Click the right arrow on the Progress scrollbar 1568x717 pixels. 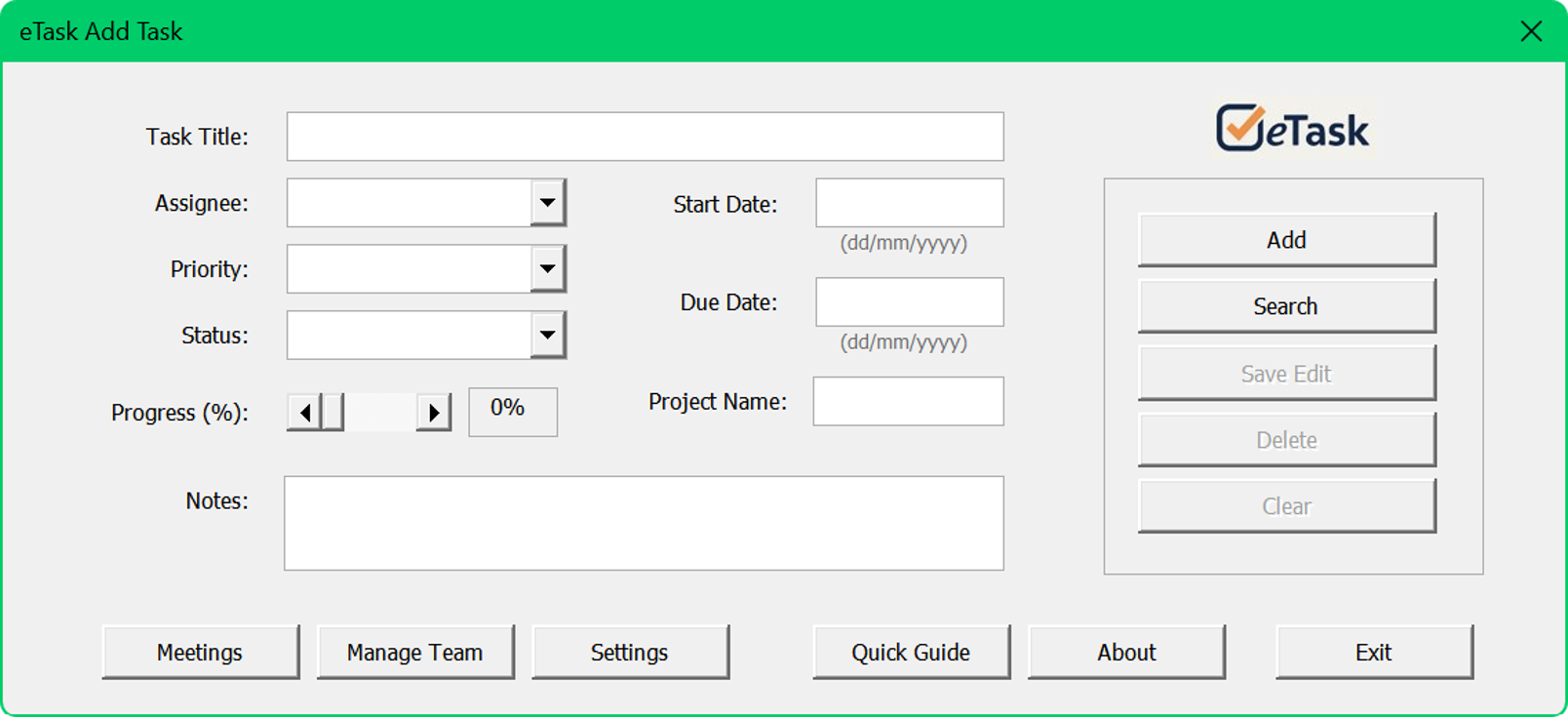click(x=436, y=412)
